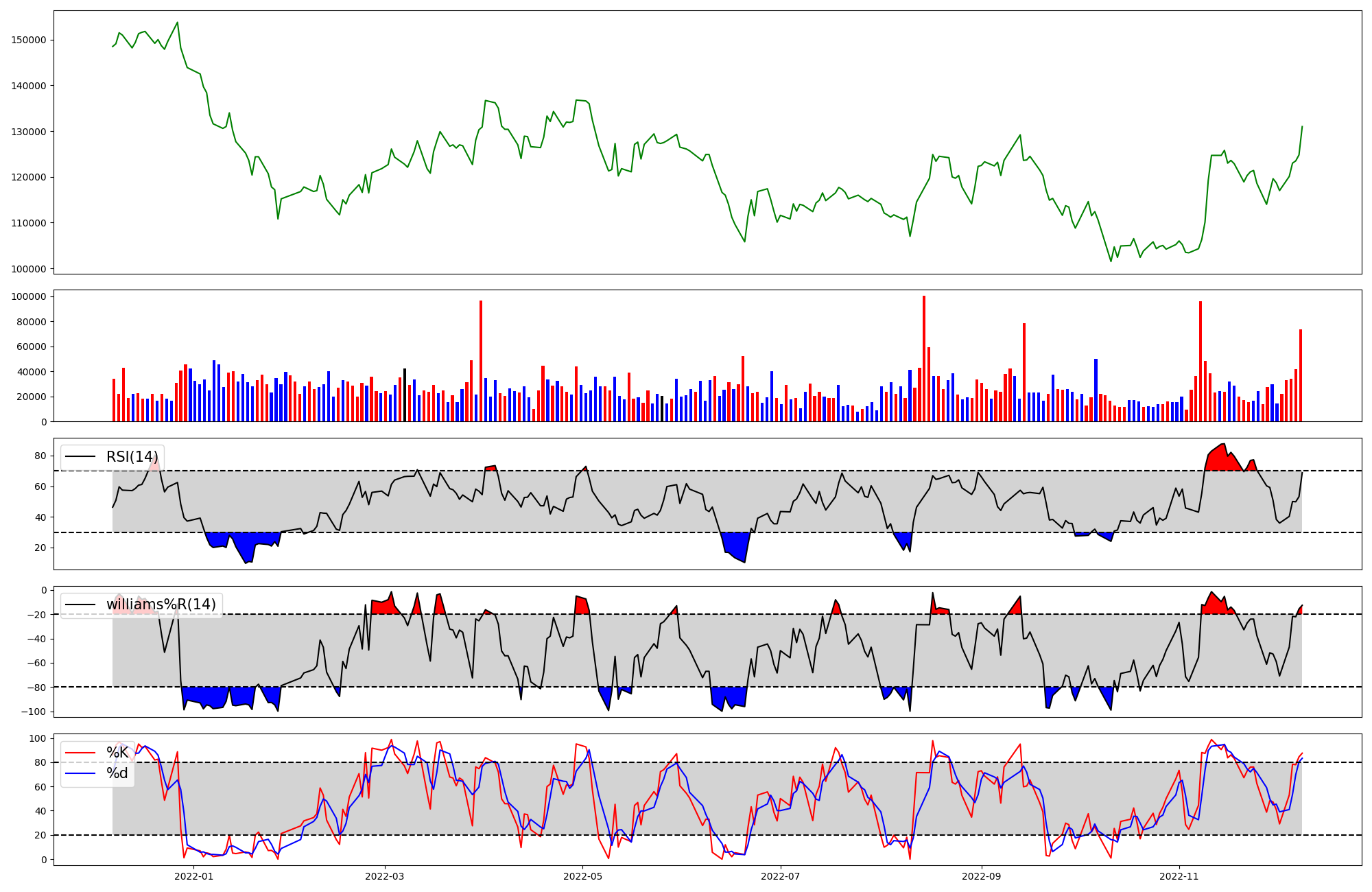
Task: Click the 80000 volume axis tick label
Action: (30, 322)
